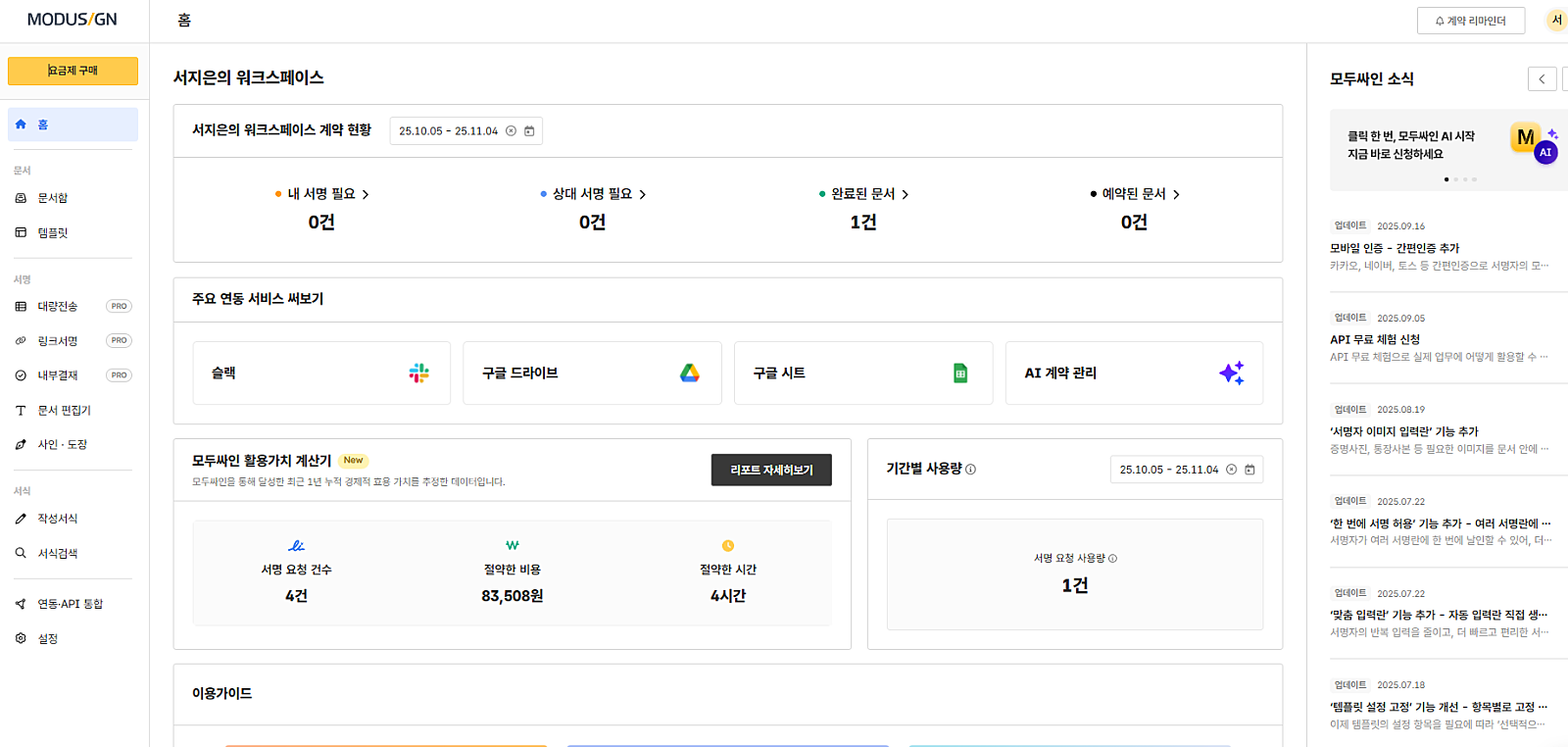Open '템플릿 설정 고정' 기능 개선 update
Screen dimensions: 1568x747
tap(1441, 705)
